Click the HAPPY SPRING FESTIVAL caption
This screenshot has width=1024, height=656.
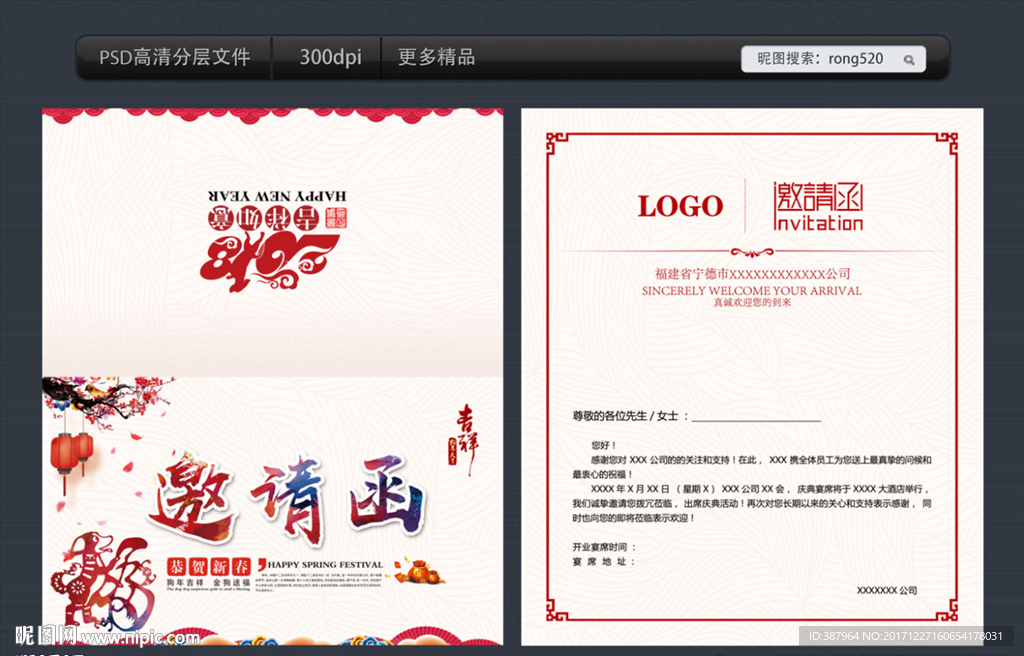325,565
